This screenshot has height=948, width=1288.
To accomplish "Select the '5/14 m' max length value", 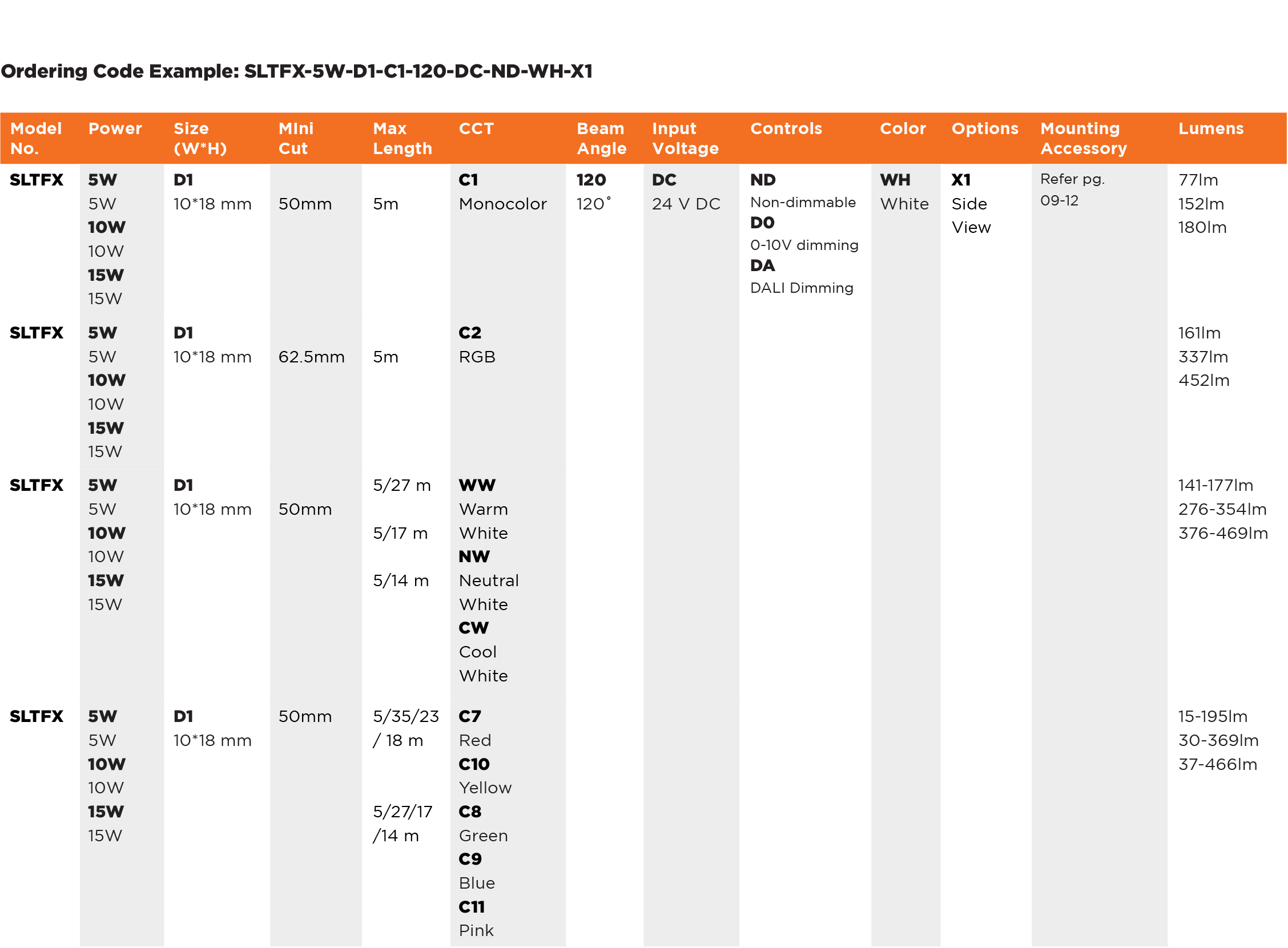I will 401,582.
